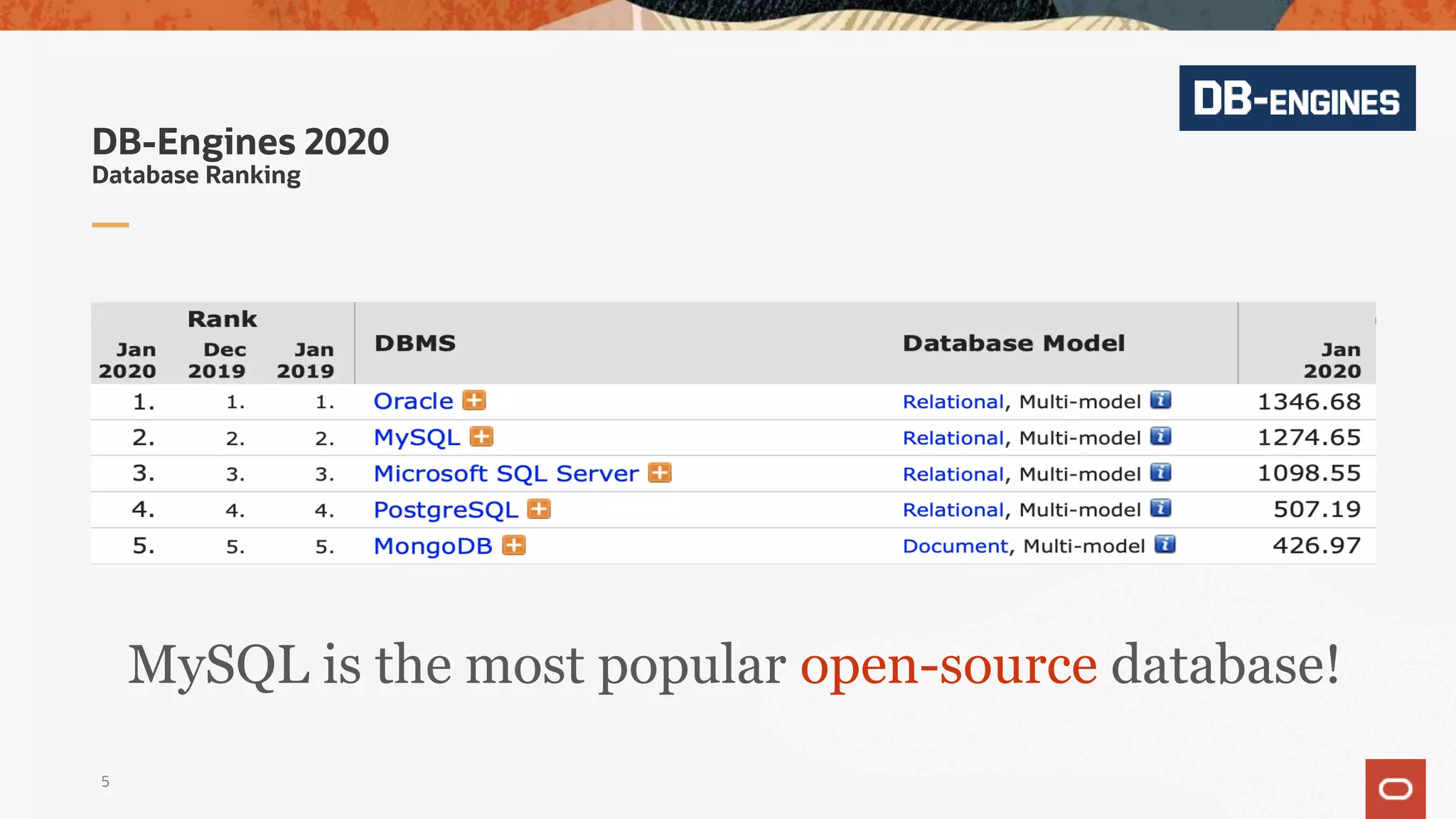Select score value 1346.68

point(1309,402)
